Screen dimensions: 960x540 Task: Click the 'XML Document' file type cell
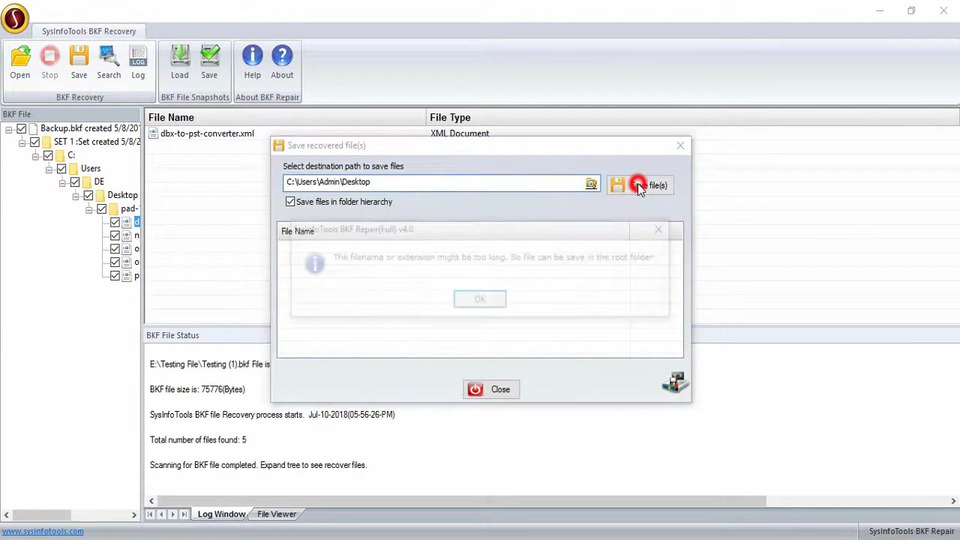click(459, 133)
